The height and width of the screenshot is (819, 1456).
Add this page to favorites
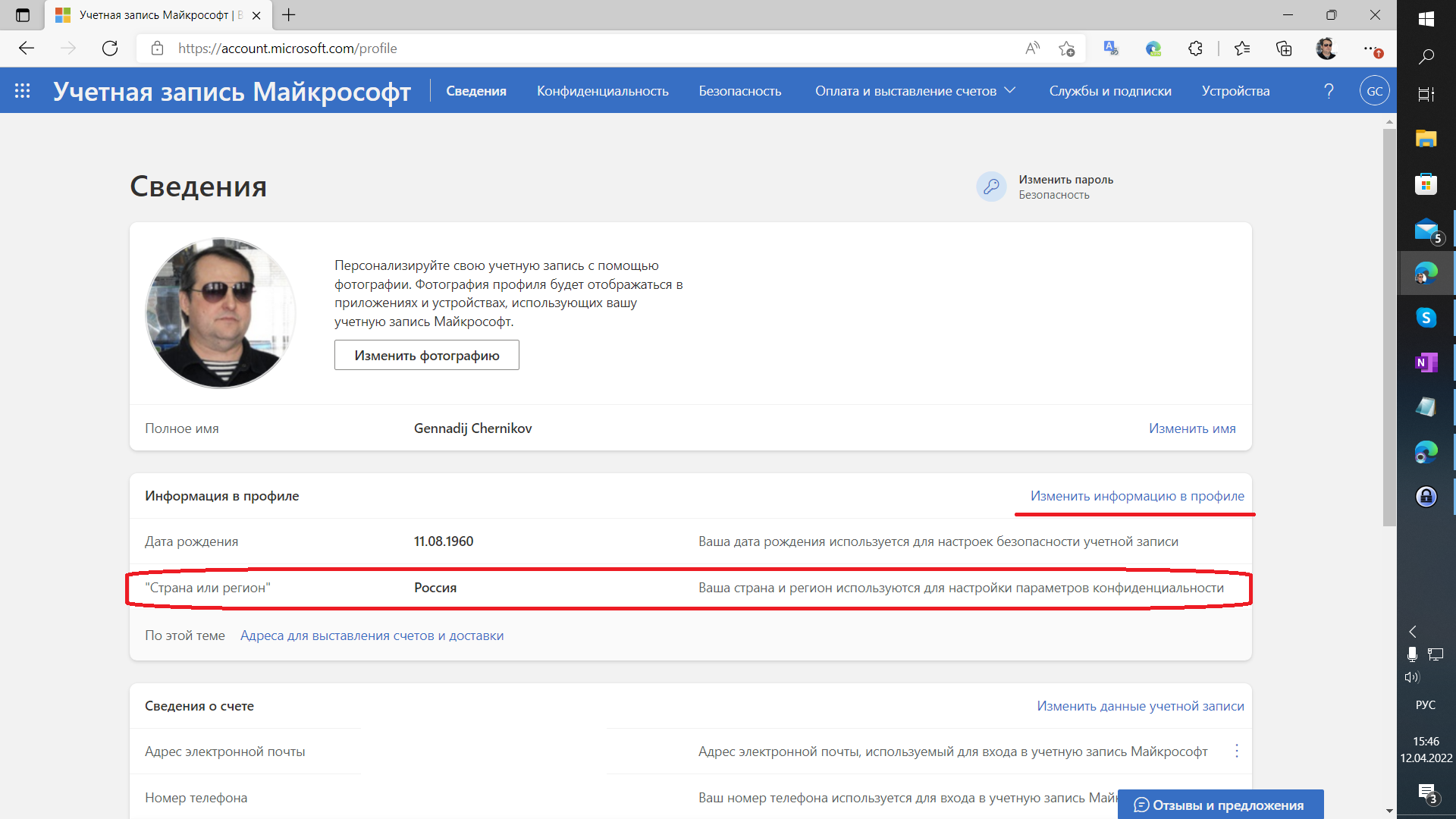pos(1067,49)
